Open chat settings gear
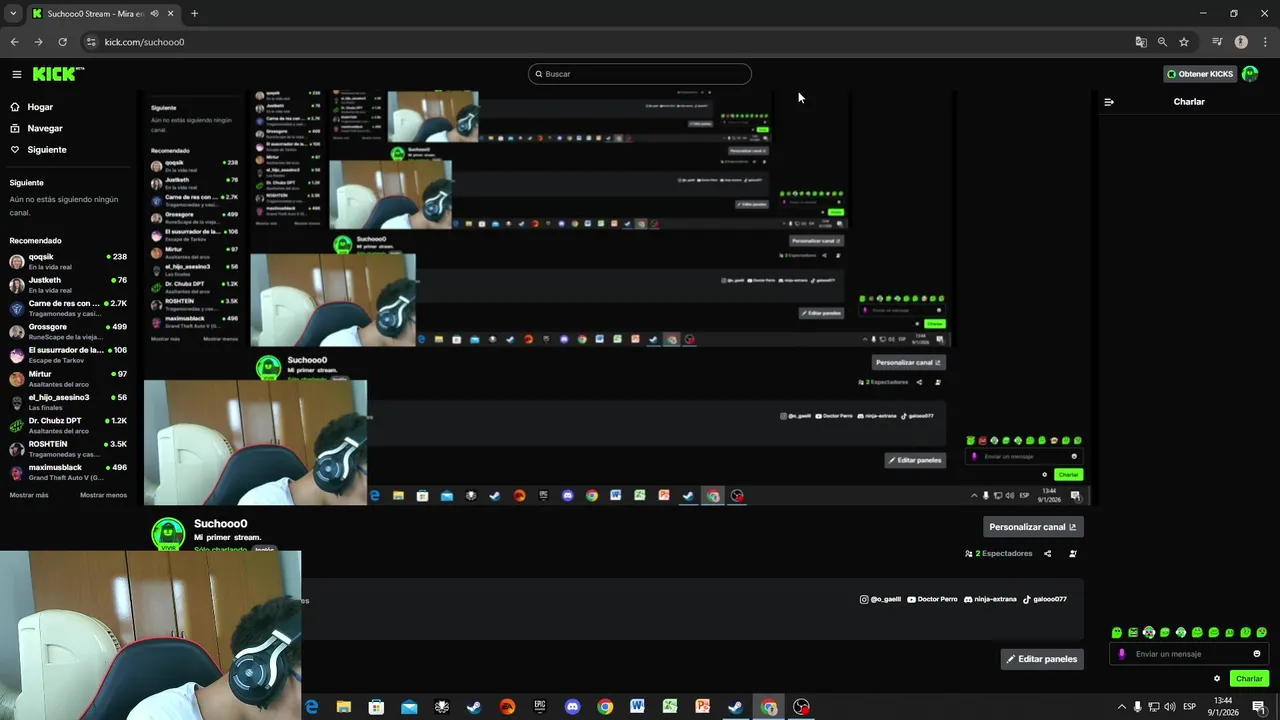 (x=1217, y=678)
